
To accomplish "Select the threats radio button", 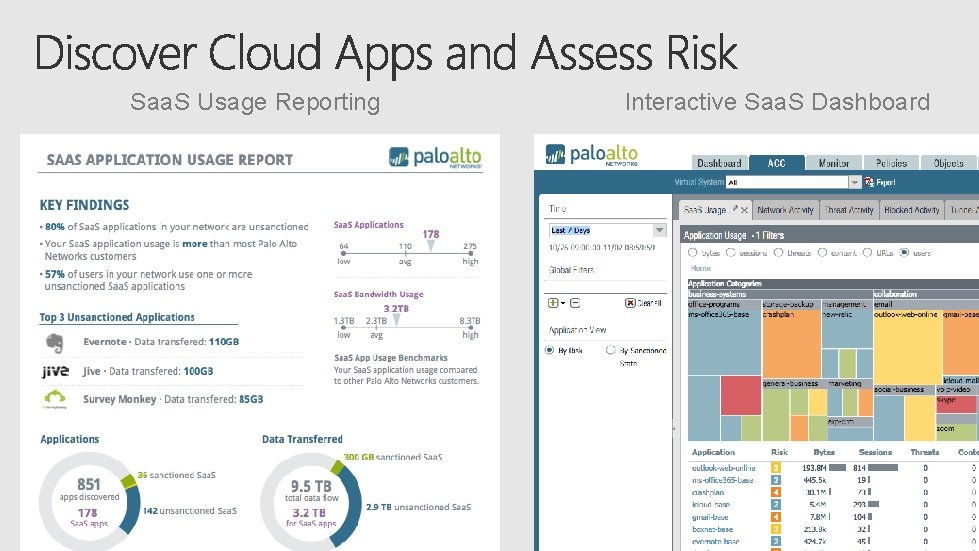I will tap(778, 253).
